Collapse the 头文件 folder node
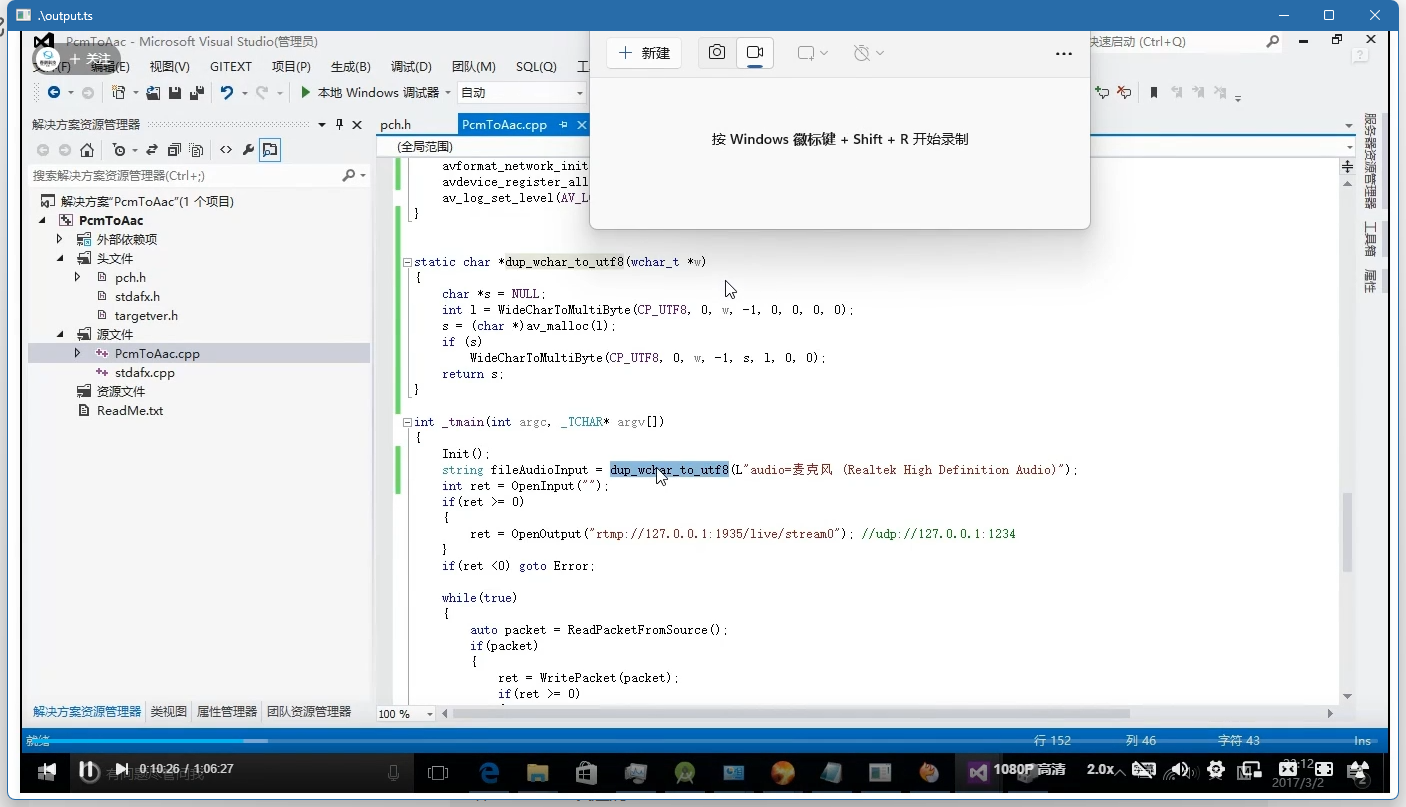This screenshot has height=807, width=1406. (x=60, y=258)
